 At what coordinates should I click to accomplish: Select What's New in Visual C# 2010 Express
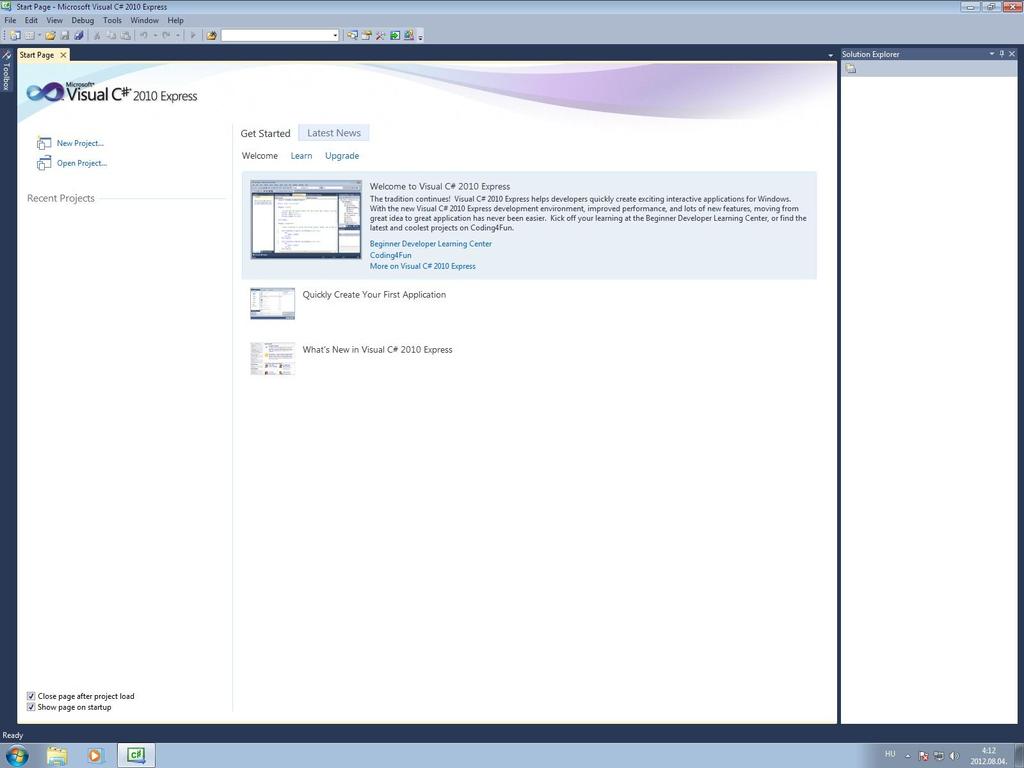tap(377, 349)
